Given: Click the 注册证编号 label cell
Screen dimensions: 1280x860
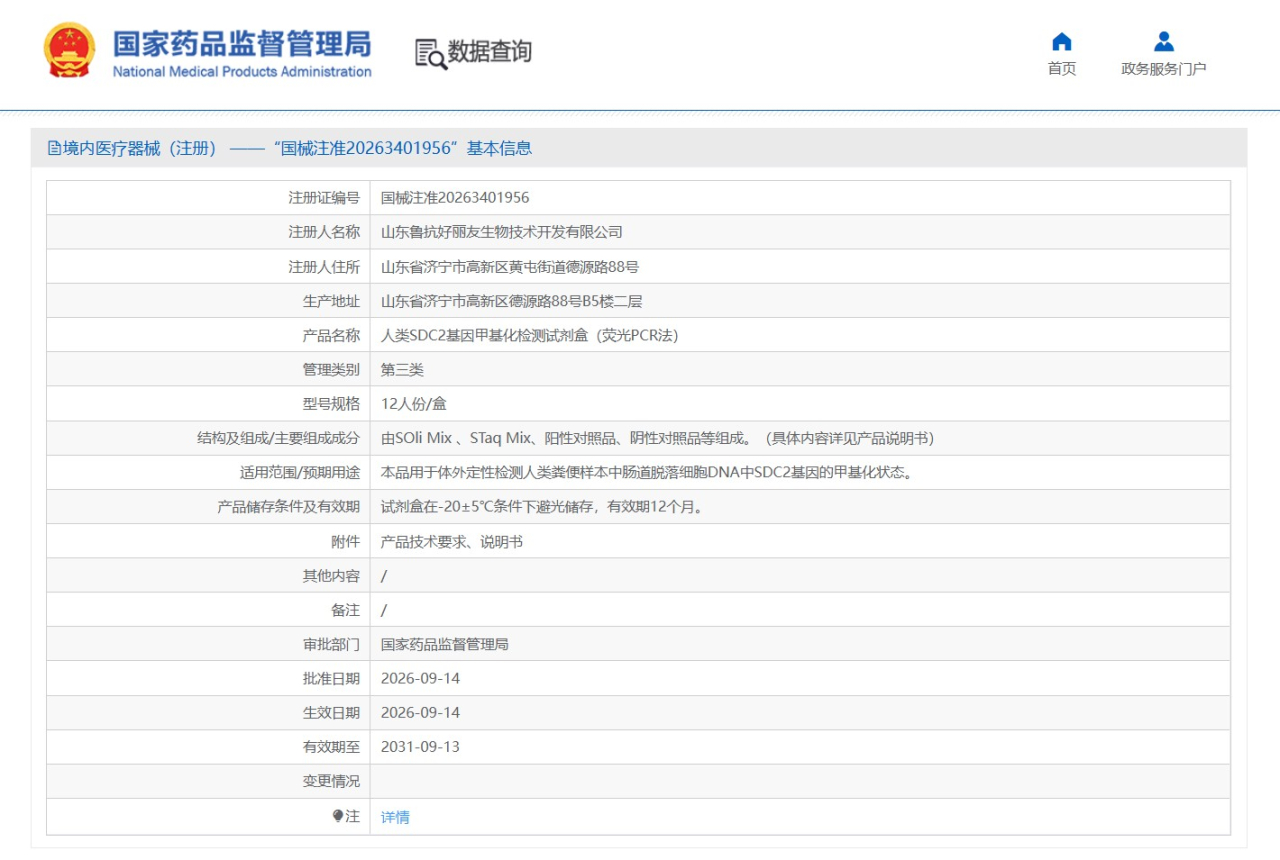Looking at the screenshot, I should click(208, 198).
